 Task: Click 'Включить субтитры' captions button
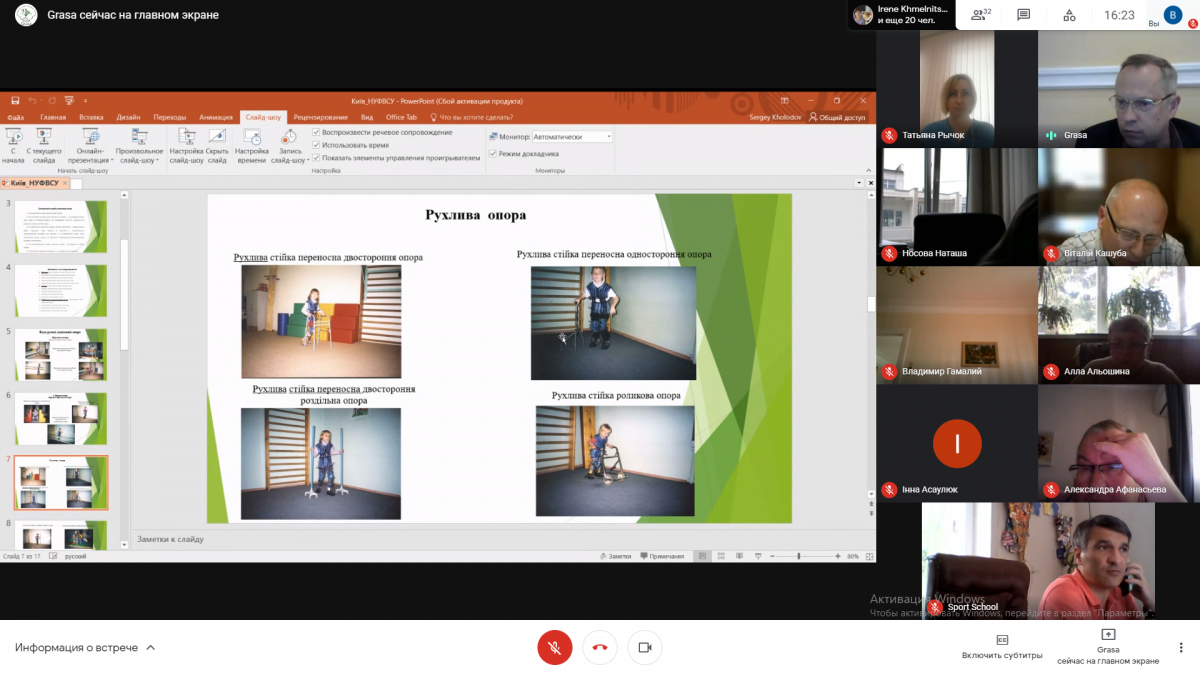click(1002, 647)
